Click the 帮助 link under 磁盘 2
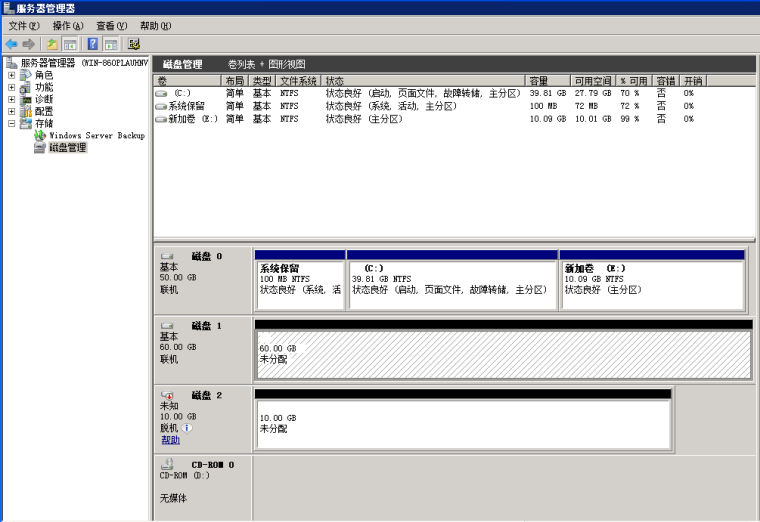The image size is (760, 522). [x=171, y=440]
